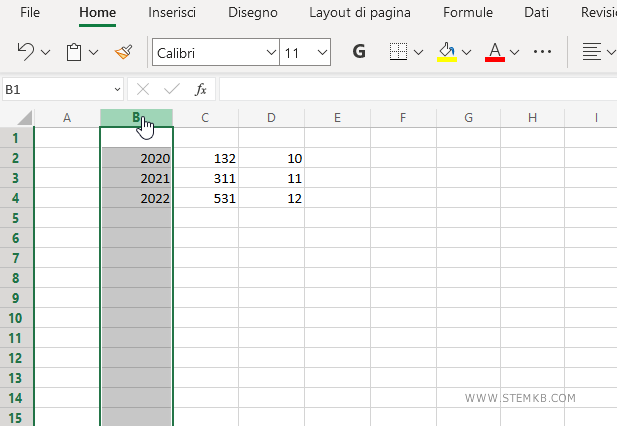Switch to the Inserisci tab
This screenshot has height=426, width=617.
171,13
